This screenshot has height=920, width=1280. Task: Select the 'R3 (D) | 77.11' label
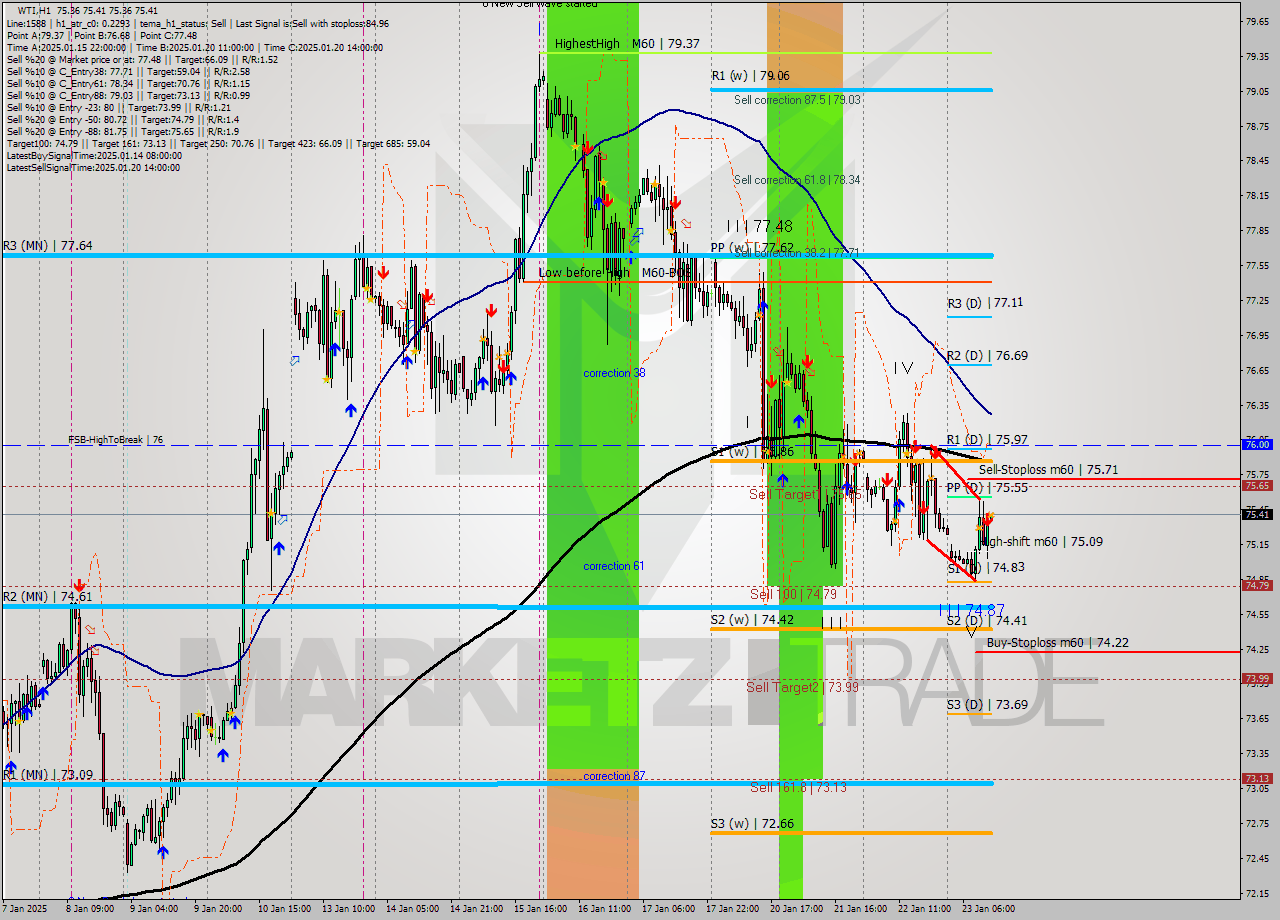click(985, 303)
